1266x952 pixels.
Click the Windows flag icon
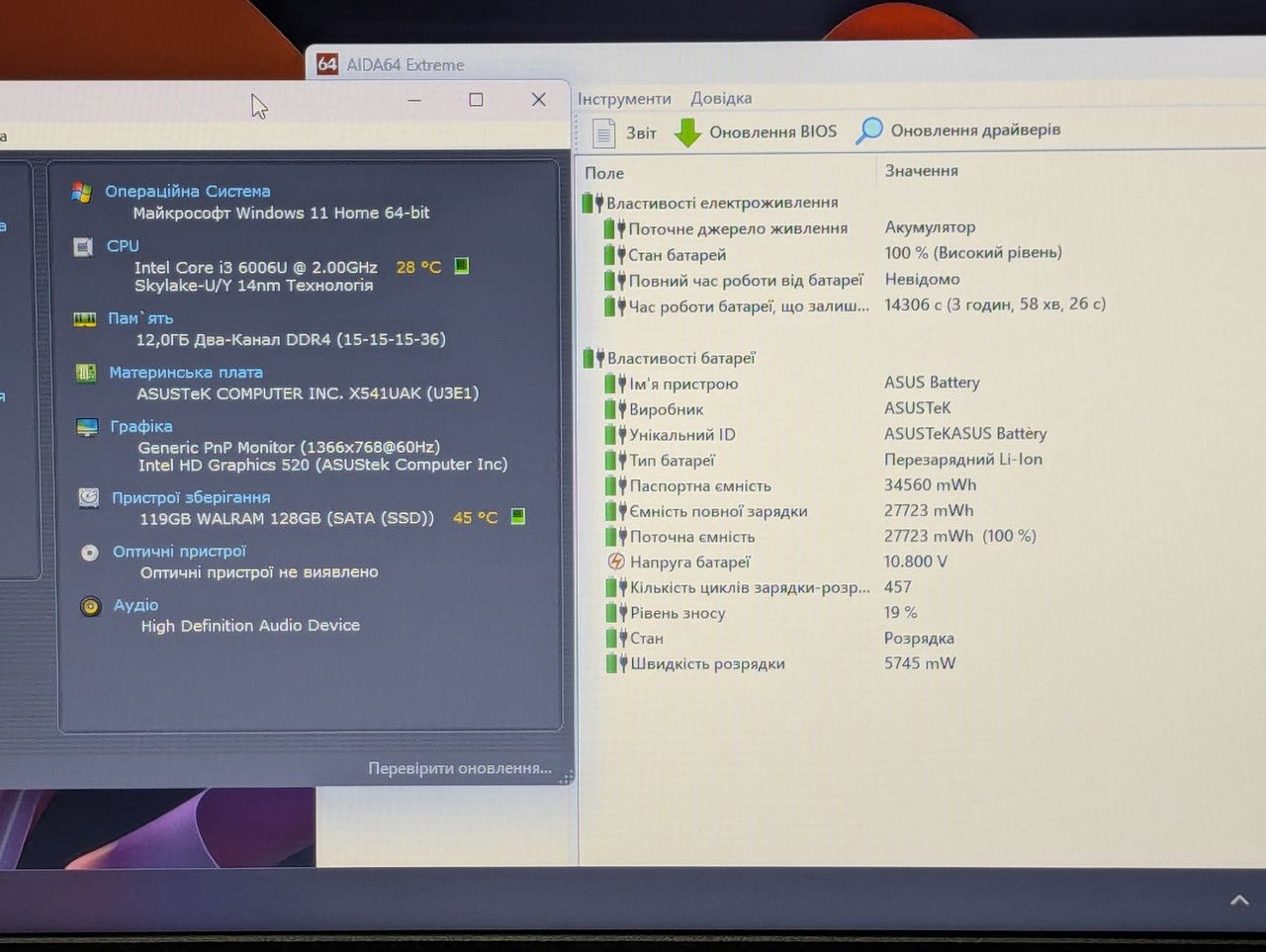81,192
